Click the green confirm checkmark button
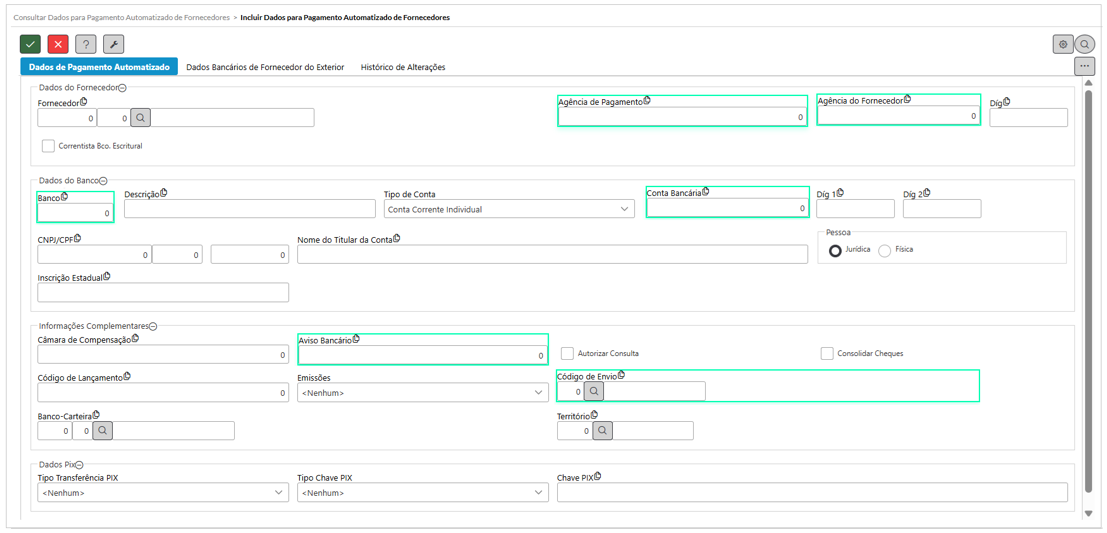The image size is (1107, 533). tap(30, 44)
